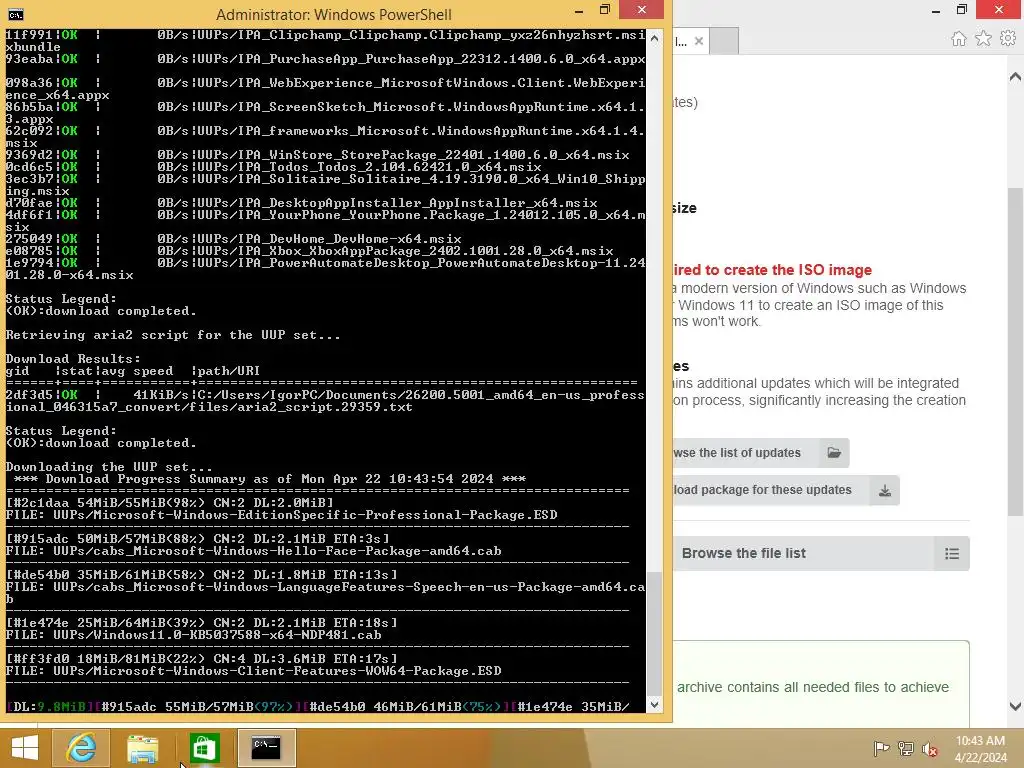Image resolution: width=1024 pixels, height=768 pixels.
Task: Open Browse the file list
Action: 821,554
